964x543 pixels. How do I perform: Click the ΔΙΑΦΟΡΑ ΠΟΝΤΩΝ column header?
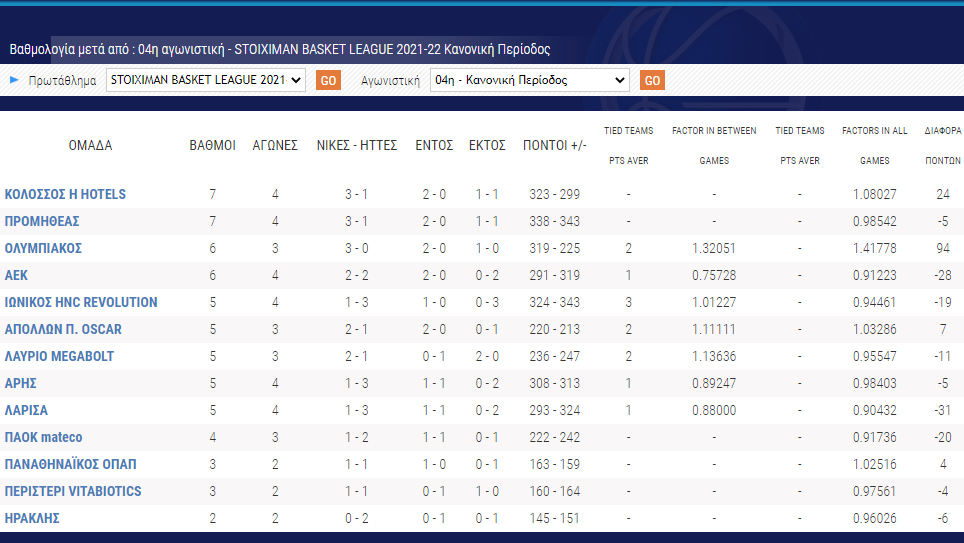[942, 146]
